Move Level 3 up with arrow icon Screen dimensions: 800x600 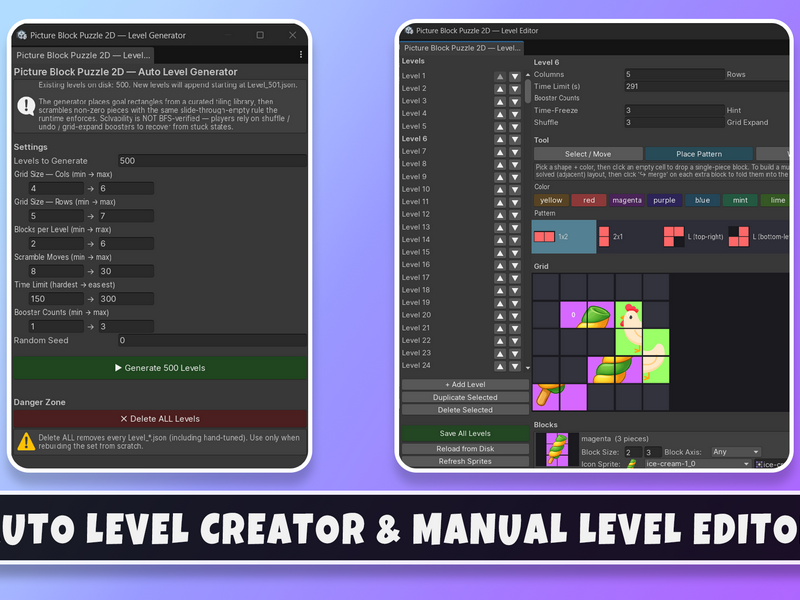[x=500, y=102]
